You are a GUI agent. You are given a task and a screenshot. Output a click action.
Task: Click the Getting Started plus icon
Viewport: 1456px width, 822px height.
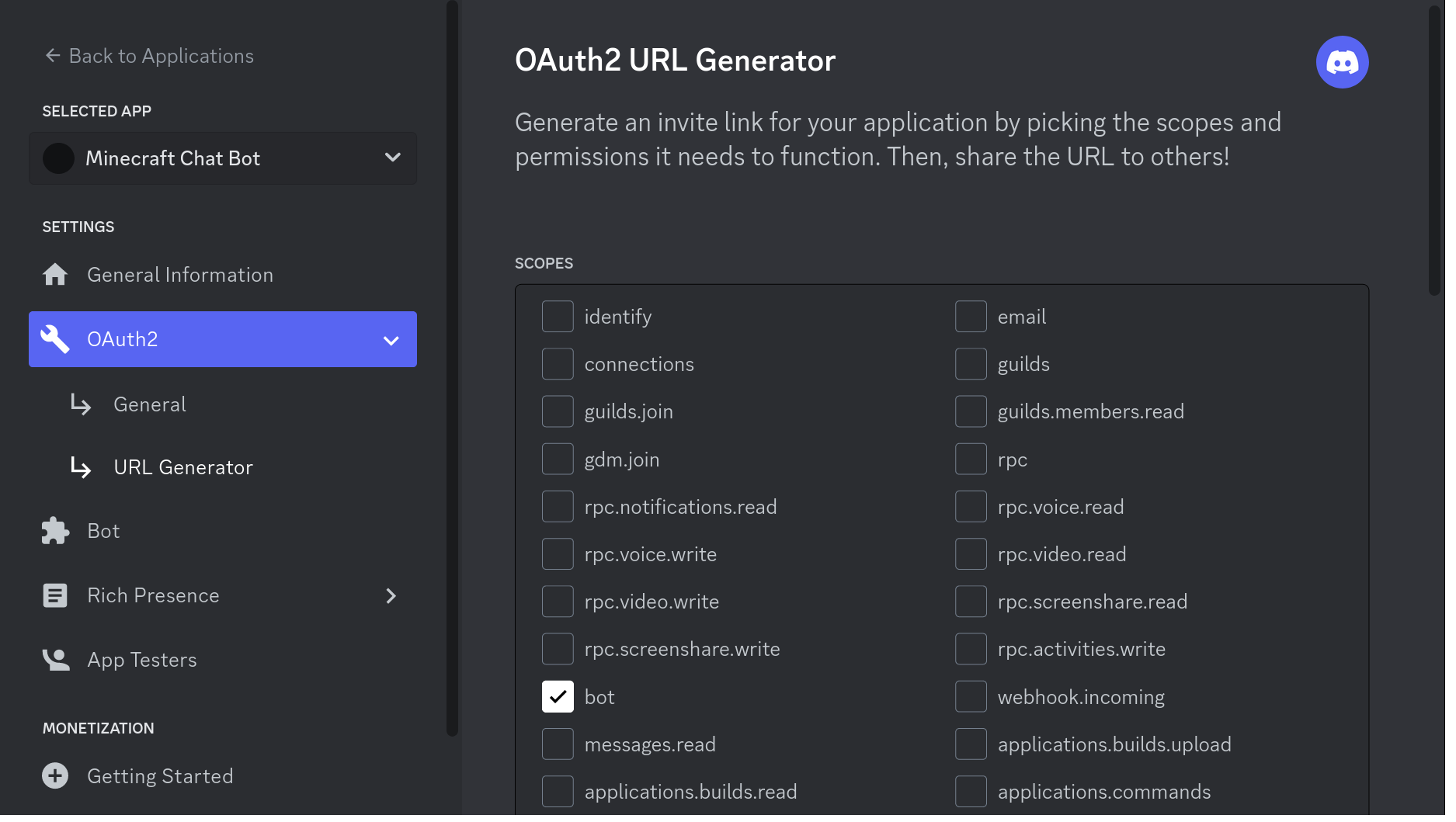(55, 775)
